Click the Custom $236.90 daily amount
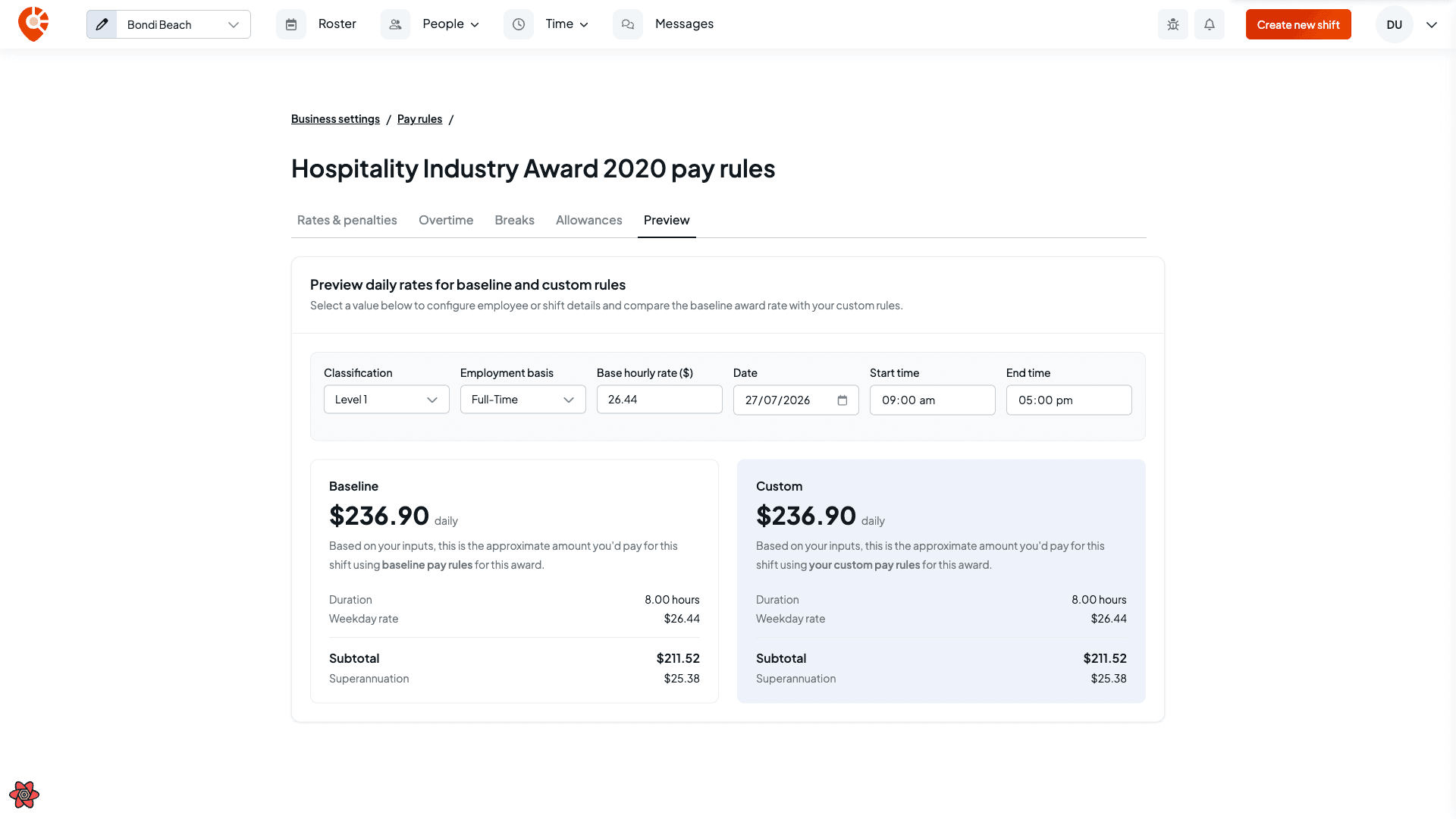1456x819 pixels. (806, 516)
